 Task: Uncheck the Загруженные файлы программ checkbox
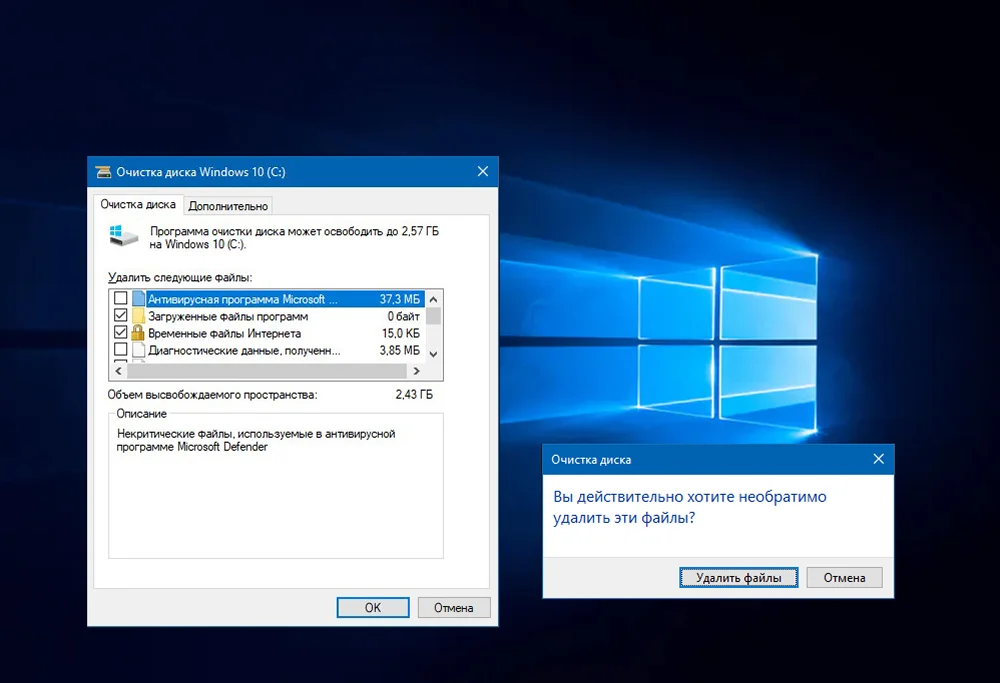(121, 316)
